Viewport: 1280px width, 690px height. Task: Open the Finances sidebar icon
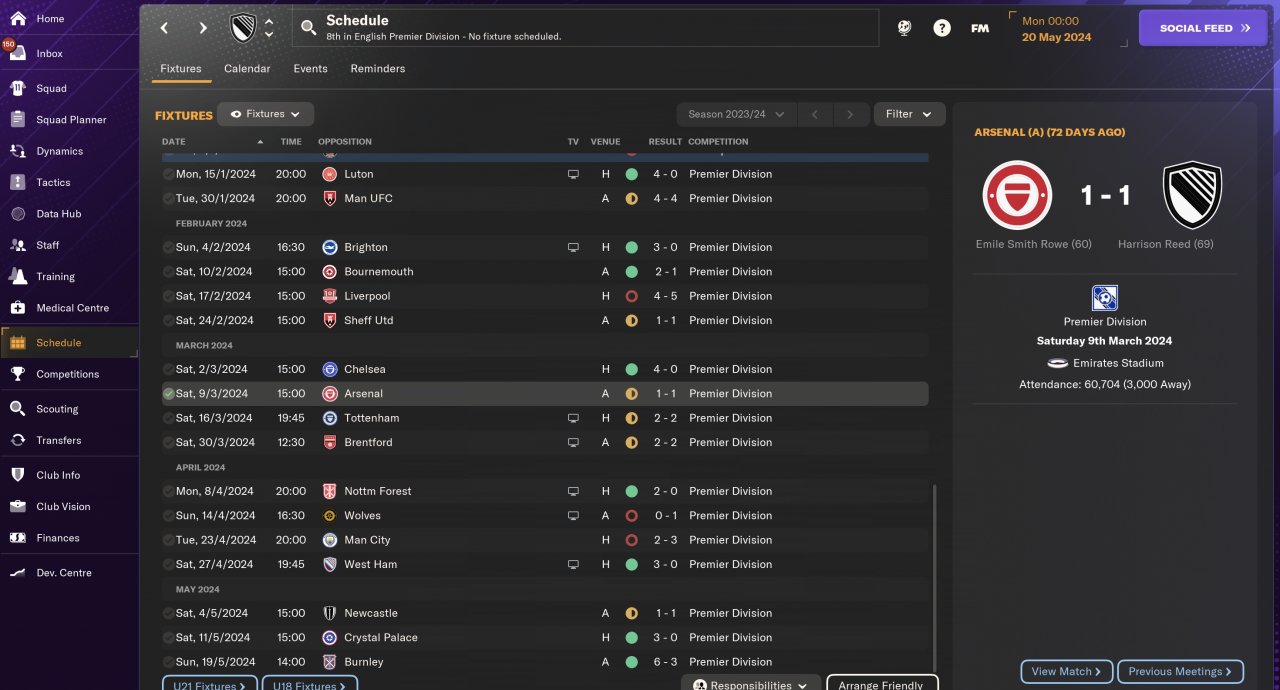point(18,538)
